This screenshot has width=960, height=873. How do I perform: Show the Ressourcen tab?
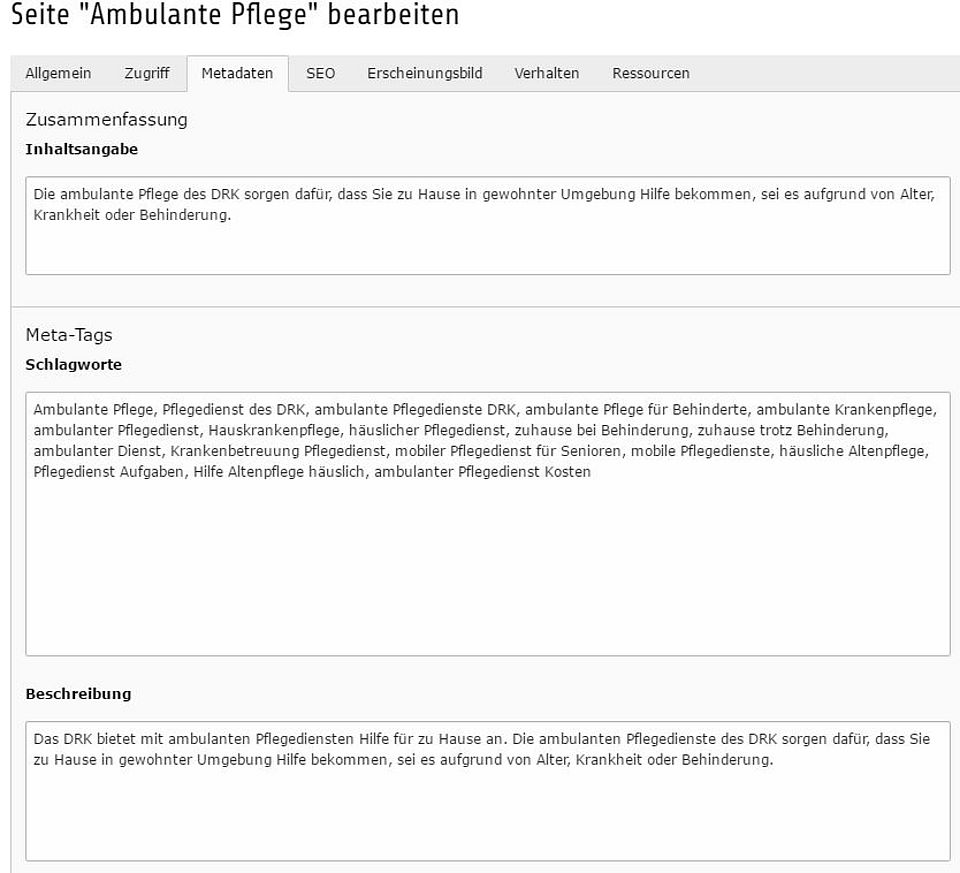[651, 73]
